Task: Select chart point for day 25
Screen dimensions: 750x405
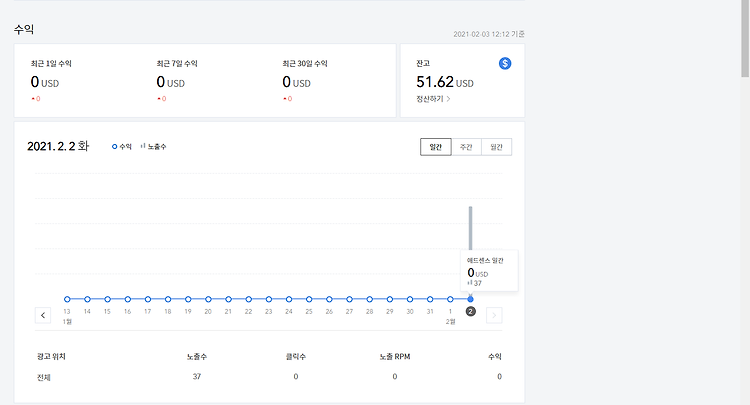Action: pos(309,299)
